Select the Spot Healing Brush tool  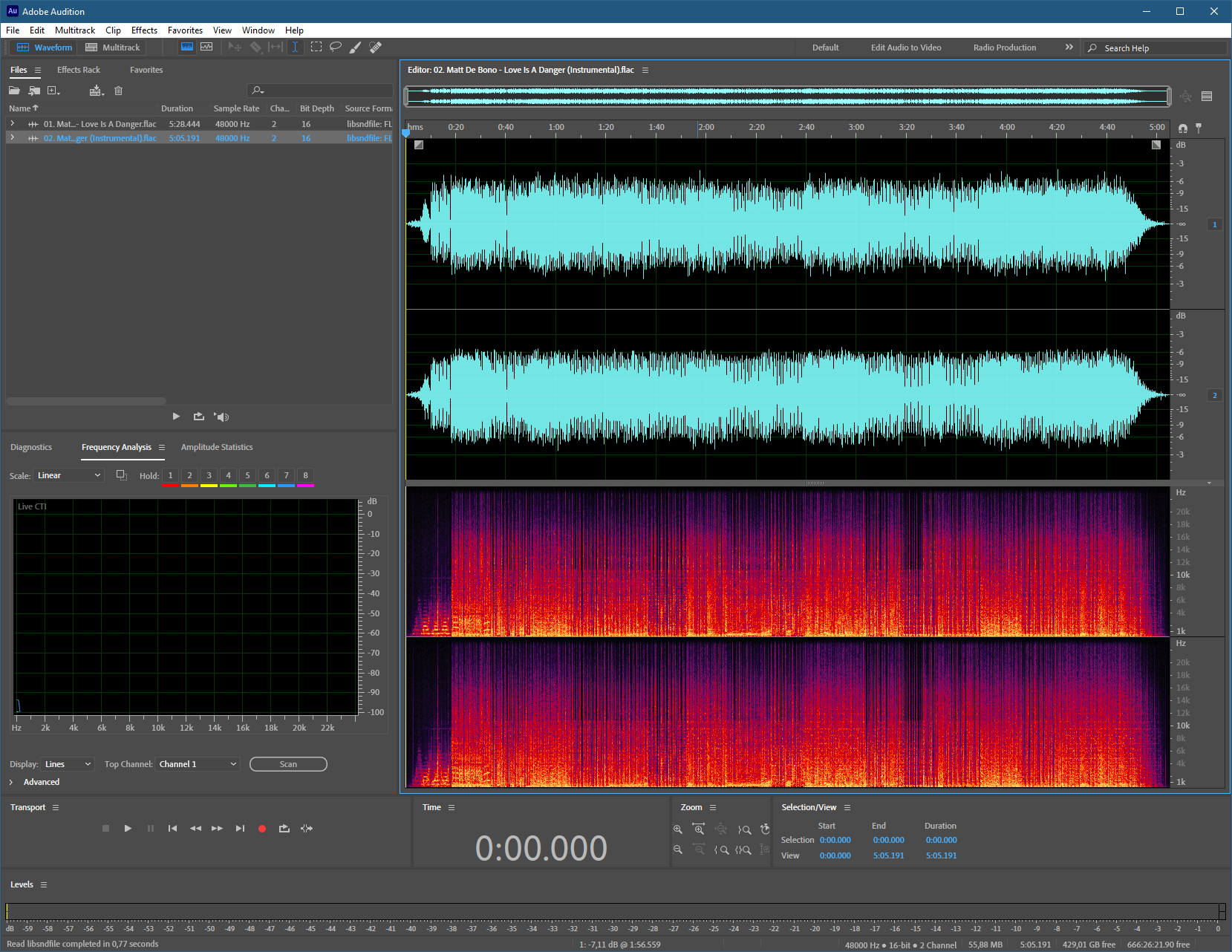tap(376, 47)
